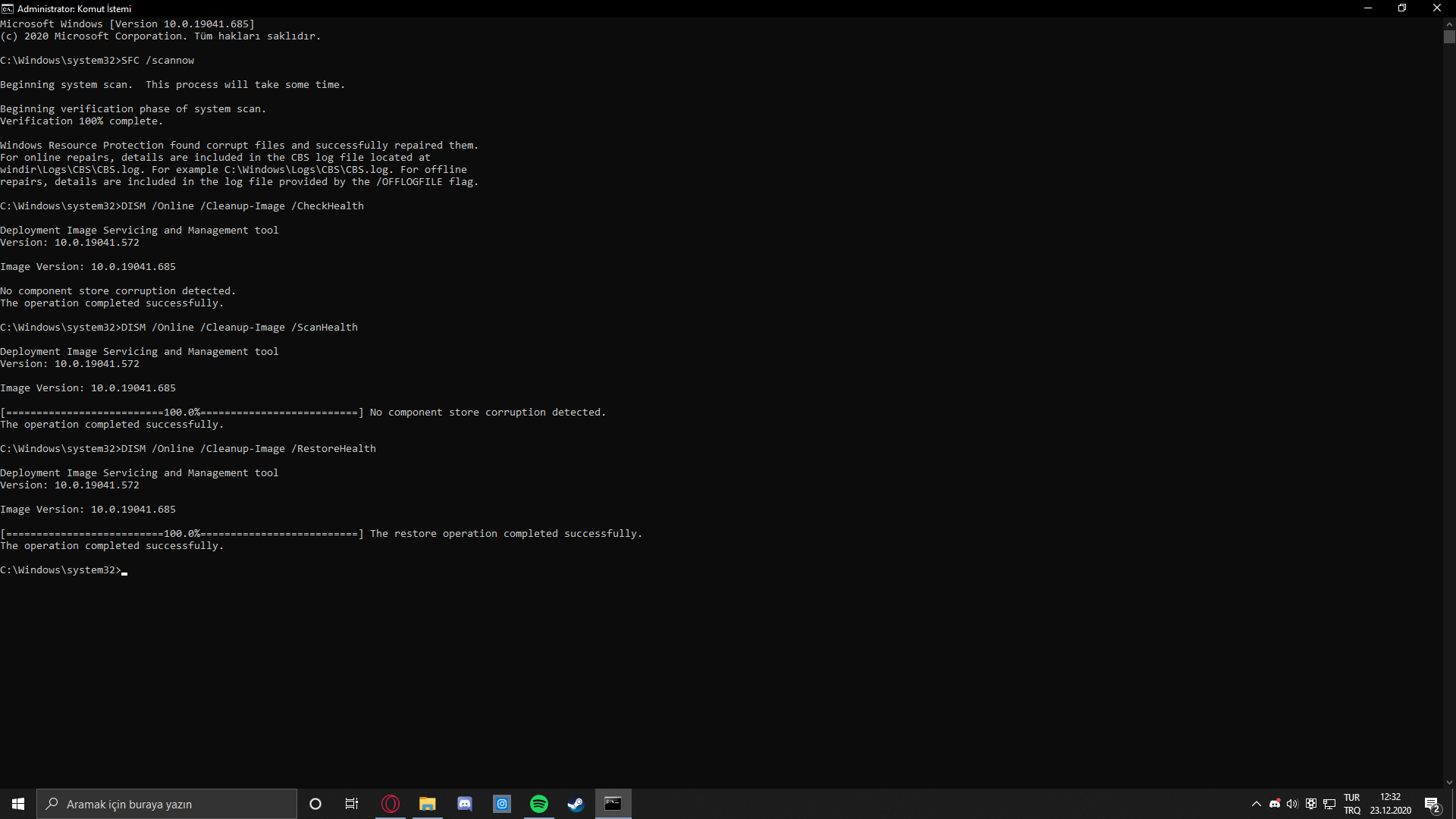Open Steam from the taskbar
Screen dimensions: 1456x819
(x=576, y=804)
